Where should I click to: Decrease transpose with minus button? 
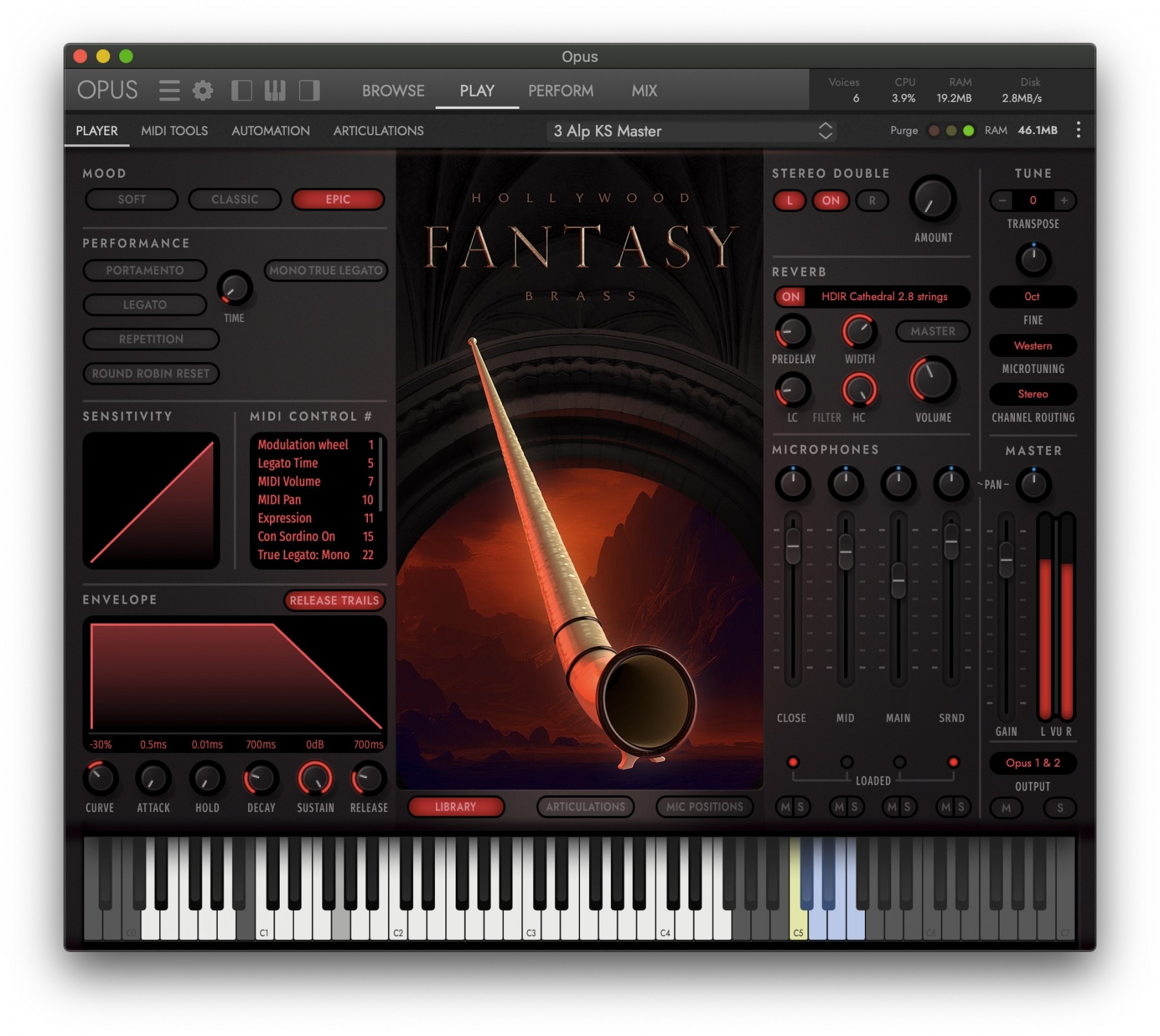coord(1002,200)
